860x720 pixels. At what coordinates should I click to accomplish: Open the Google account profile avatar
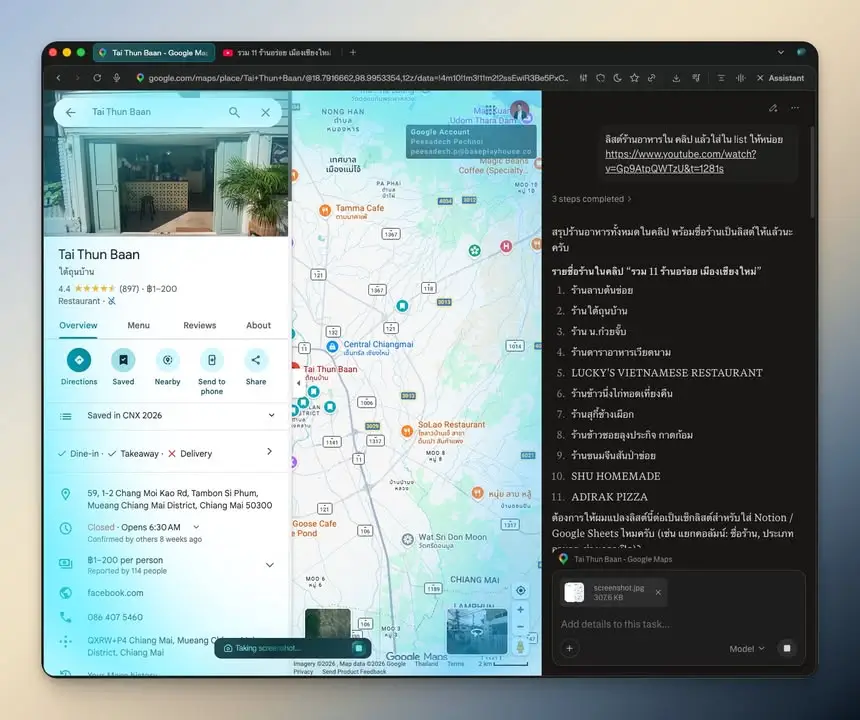tap(519, 110)
